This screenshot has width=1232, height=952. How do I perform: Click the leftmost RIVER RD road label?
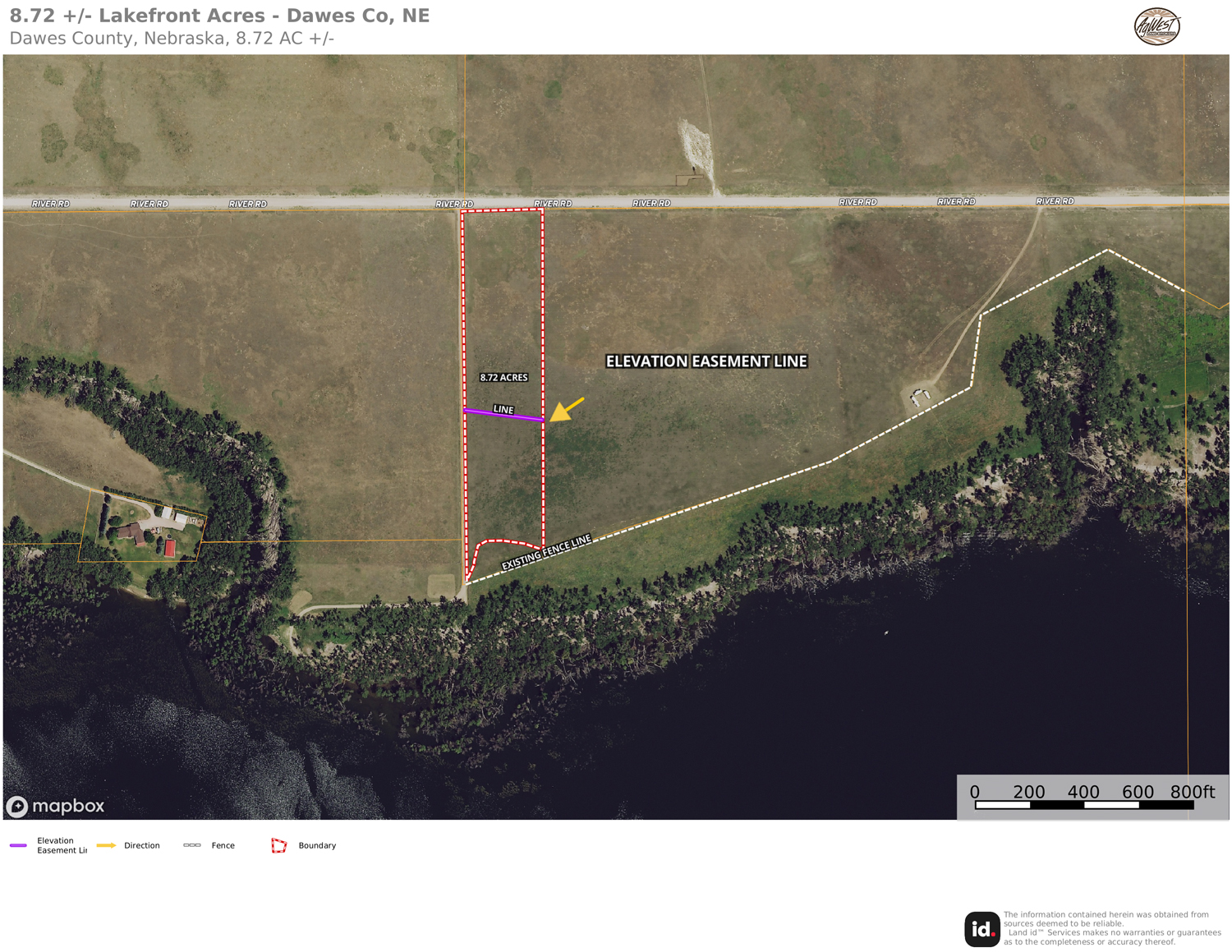click(x=51, y=204)
